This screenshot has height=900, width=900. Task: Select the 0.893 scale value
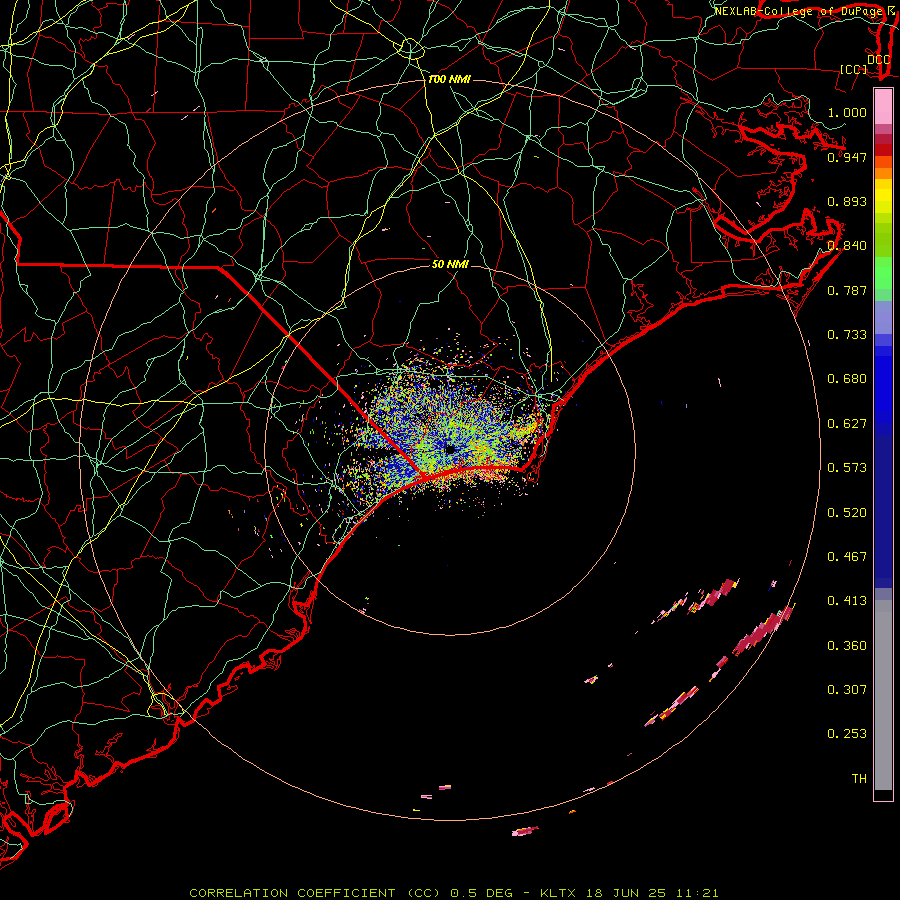pos(847,201)
